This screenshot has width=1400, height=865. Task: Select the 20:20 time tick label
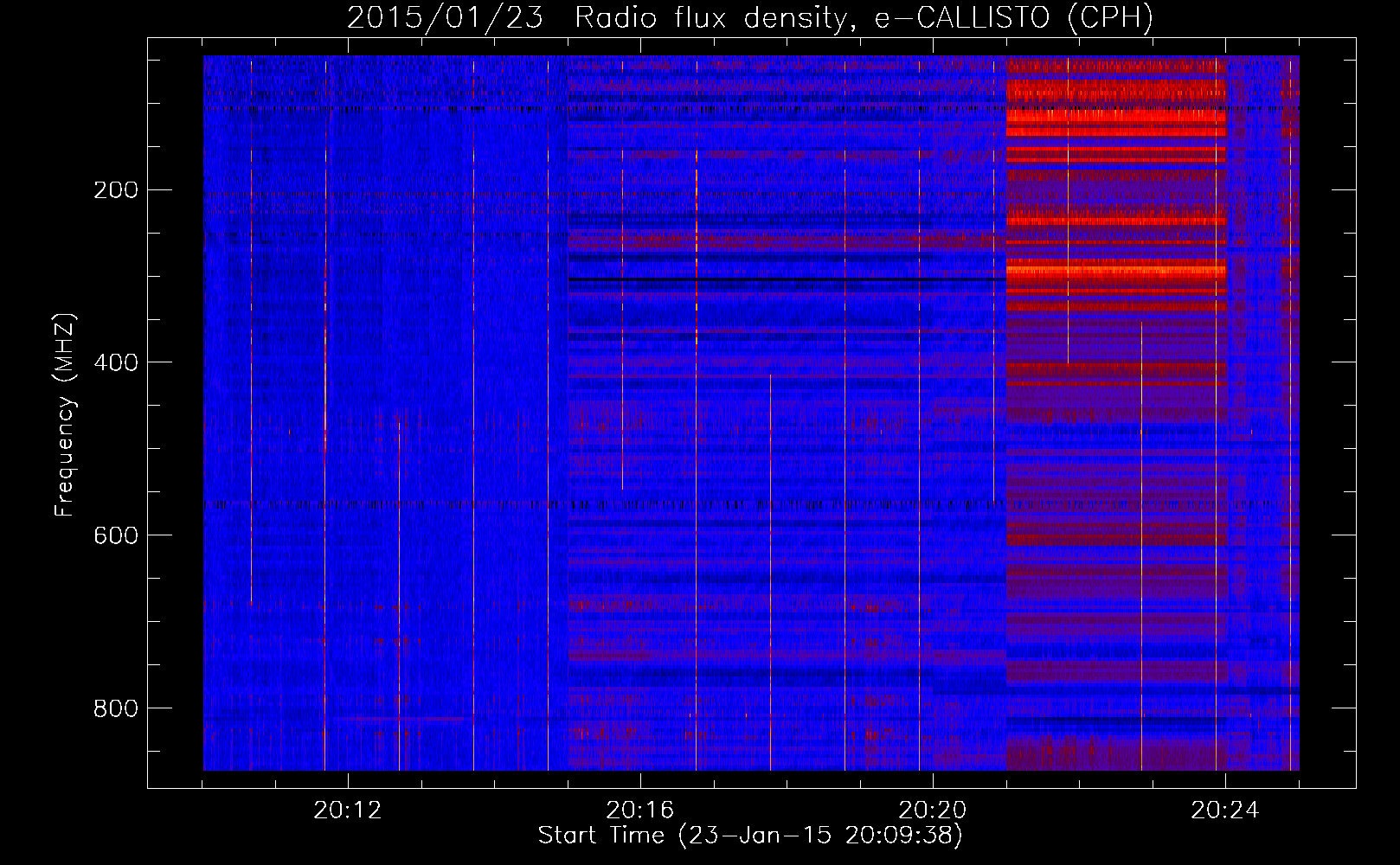pos(933,811)
